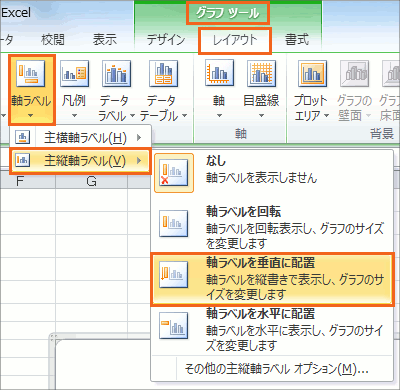Viewport: 400px width, 390px height.
Task: Click the 凡例 legend icon
Action: click(74, 73)
